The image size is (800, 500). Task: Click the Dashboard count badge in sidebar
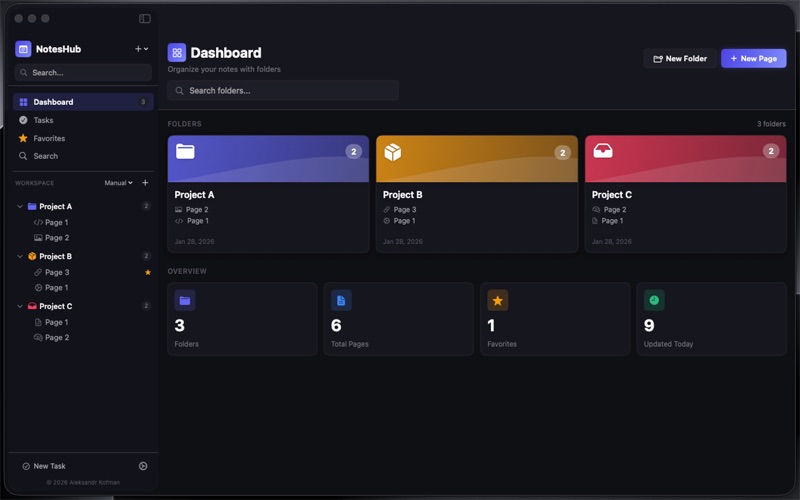(143, 102)
